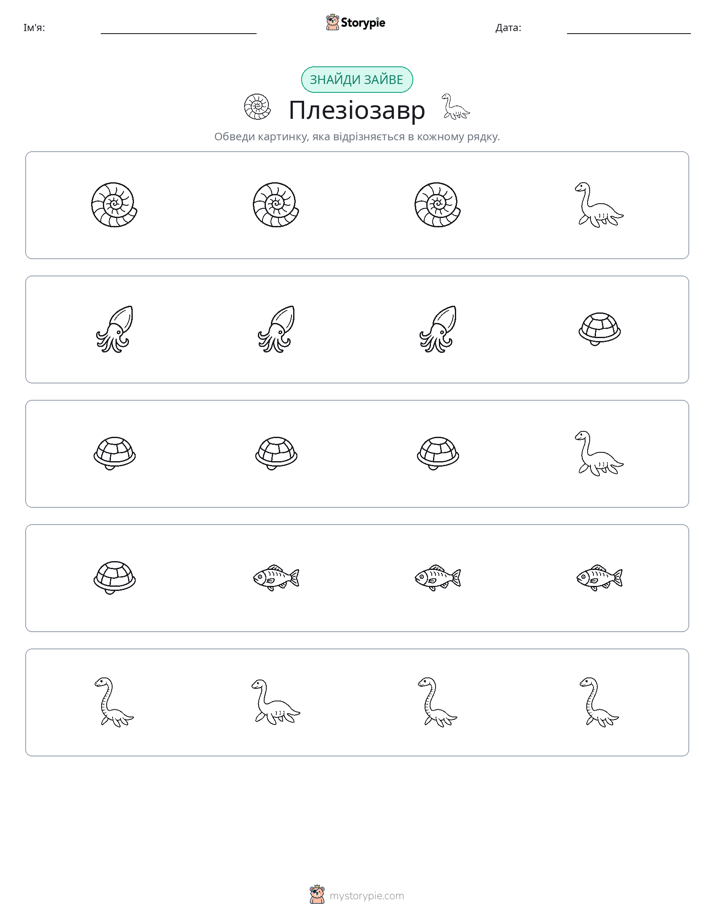Click the last fish in the fourth row
The image size is (714, 924).
[599, 578]
